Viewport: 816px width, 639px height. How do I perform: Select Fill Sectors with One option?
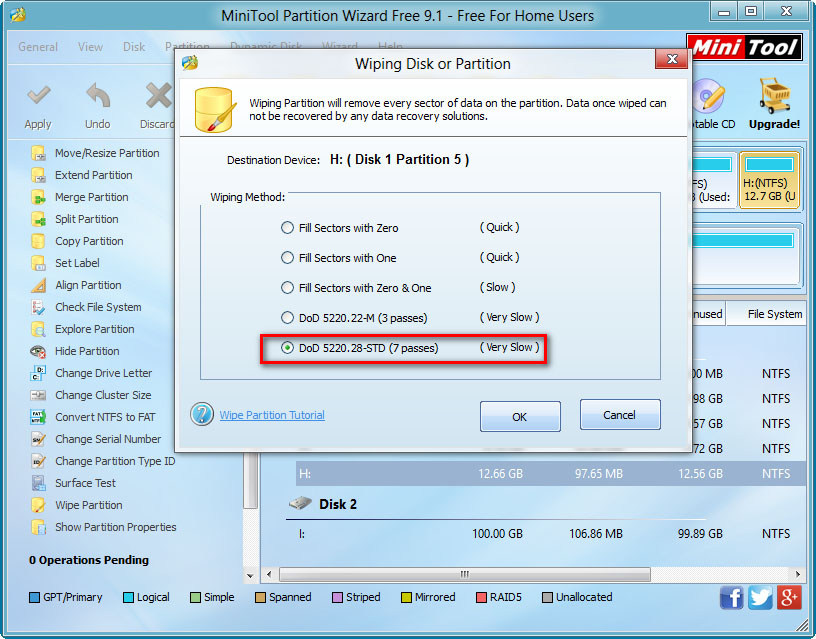[x=288, y=258]
